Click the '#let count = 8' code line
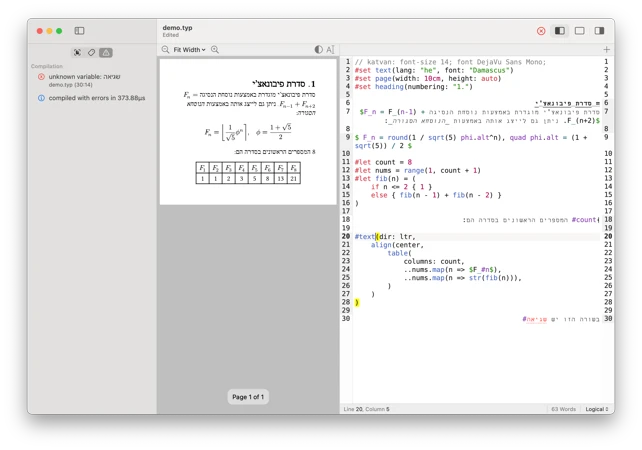Viewport: 642px width, 450px height. click(383, 162)
